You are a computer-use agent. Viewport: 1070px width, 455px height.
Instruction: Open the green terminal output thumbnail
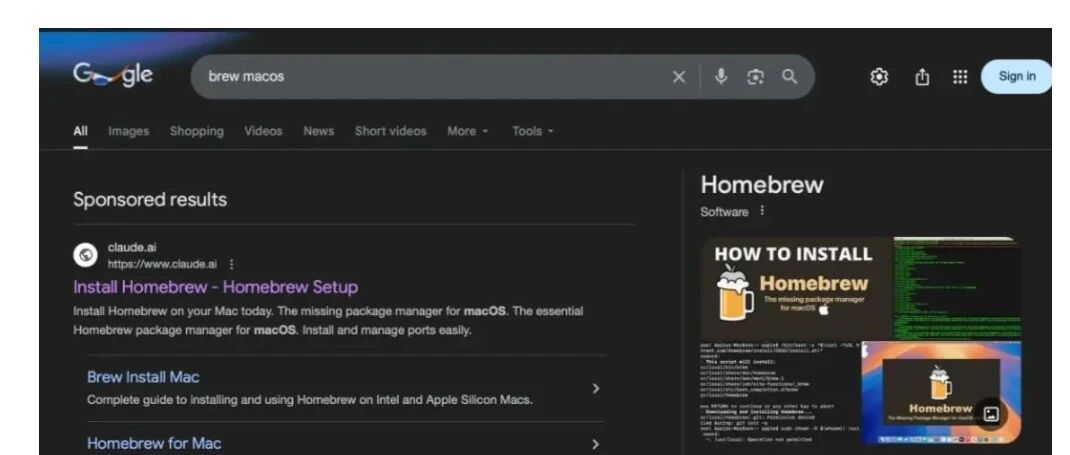957,288
